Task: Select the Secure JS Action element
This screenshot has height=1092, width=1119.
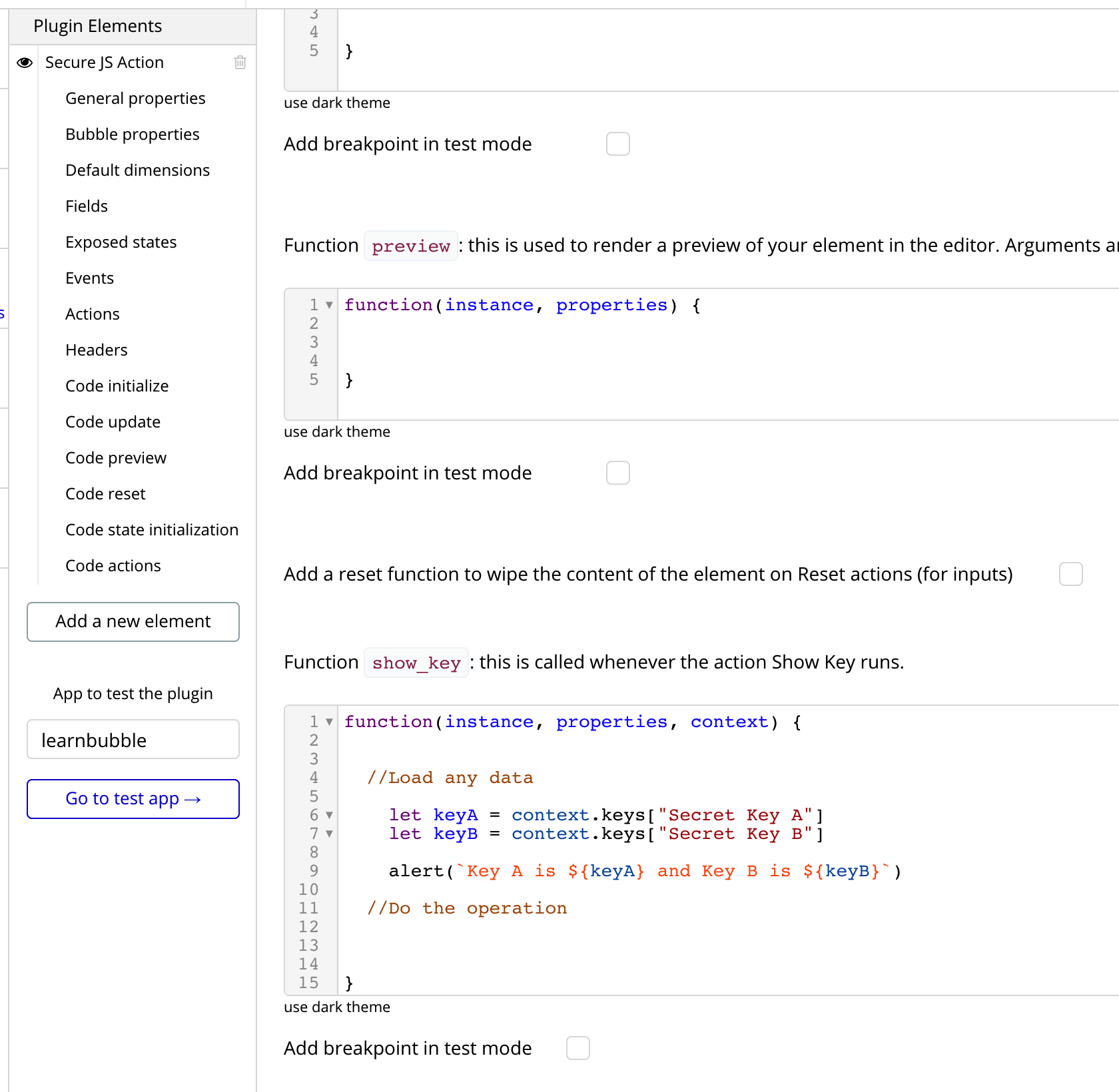Action: (105, 63)
